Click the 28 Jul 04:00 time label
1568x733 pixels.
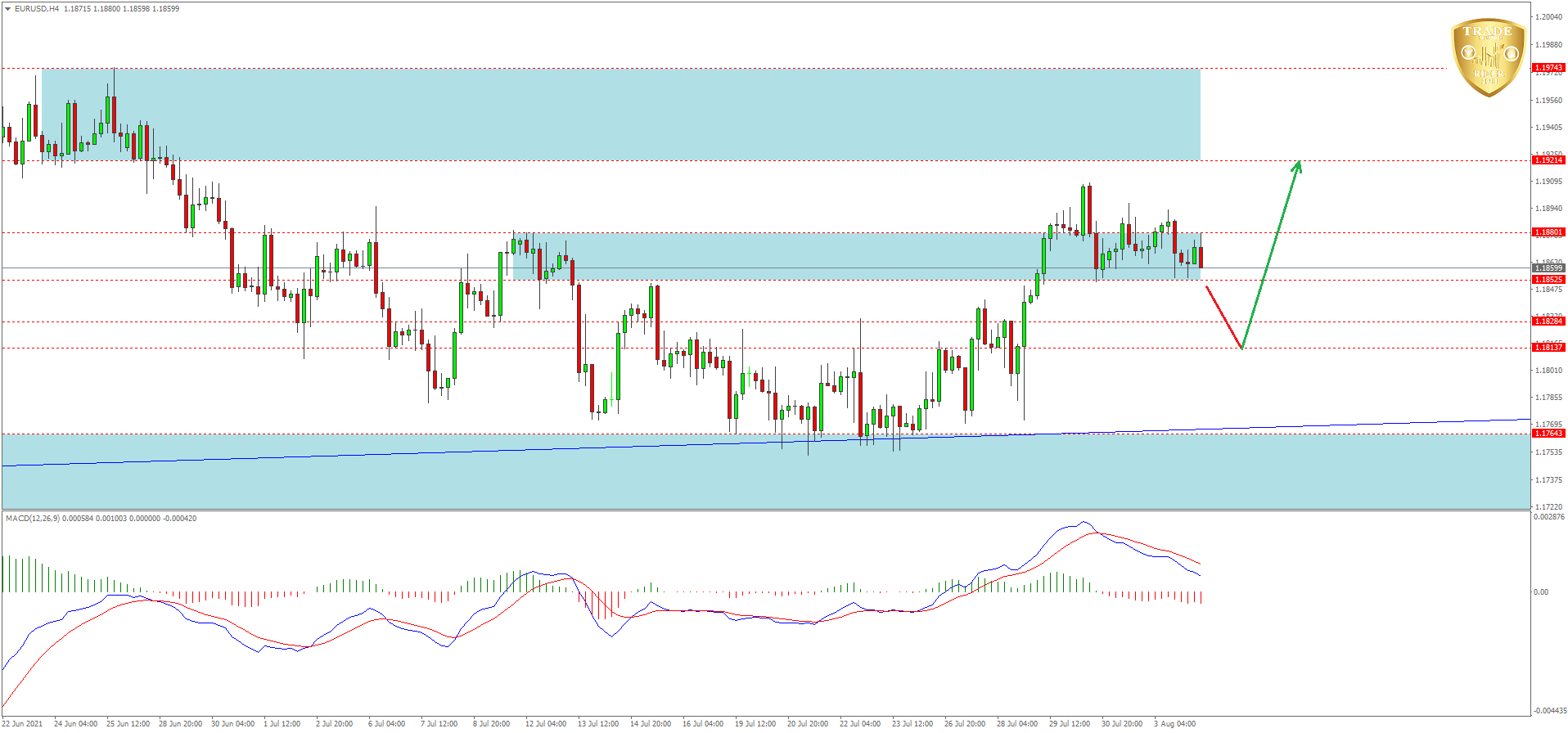click(x=1017, y=724)
